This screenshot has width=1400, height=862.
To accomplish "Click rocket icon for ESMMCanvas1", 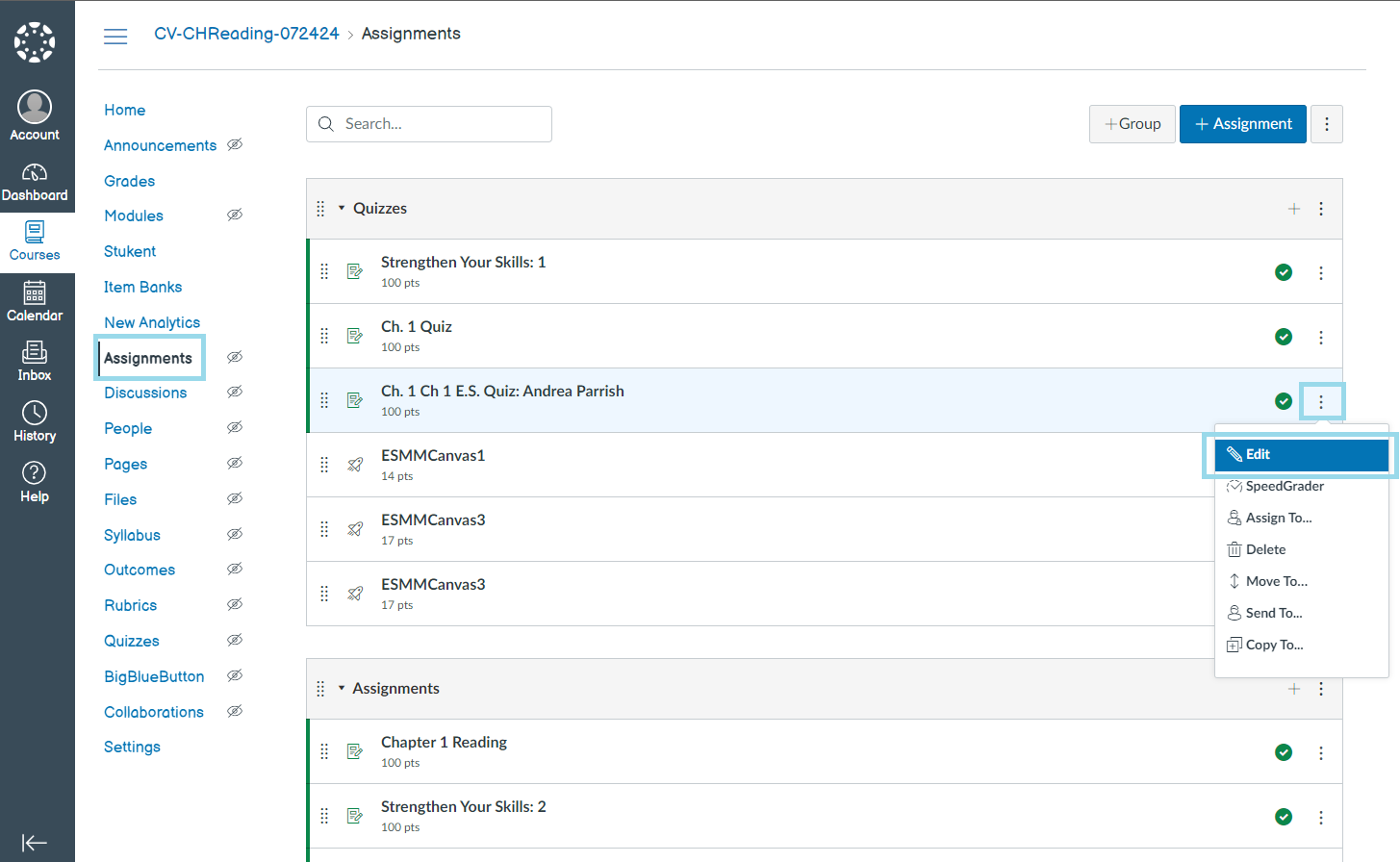I will [355, 465].
